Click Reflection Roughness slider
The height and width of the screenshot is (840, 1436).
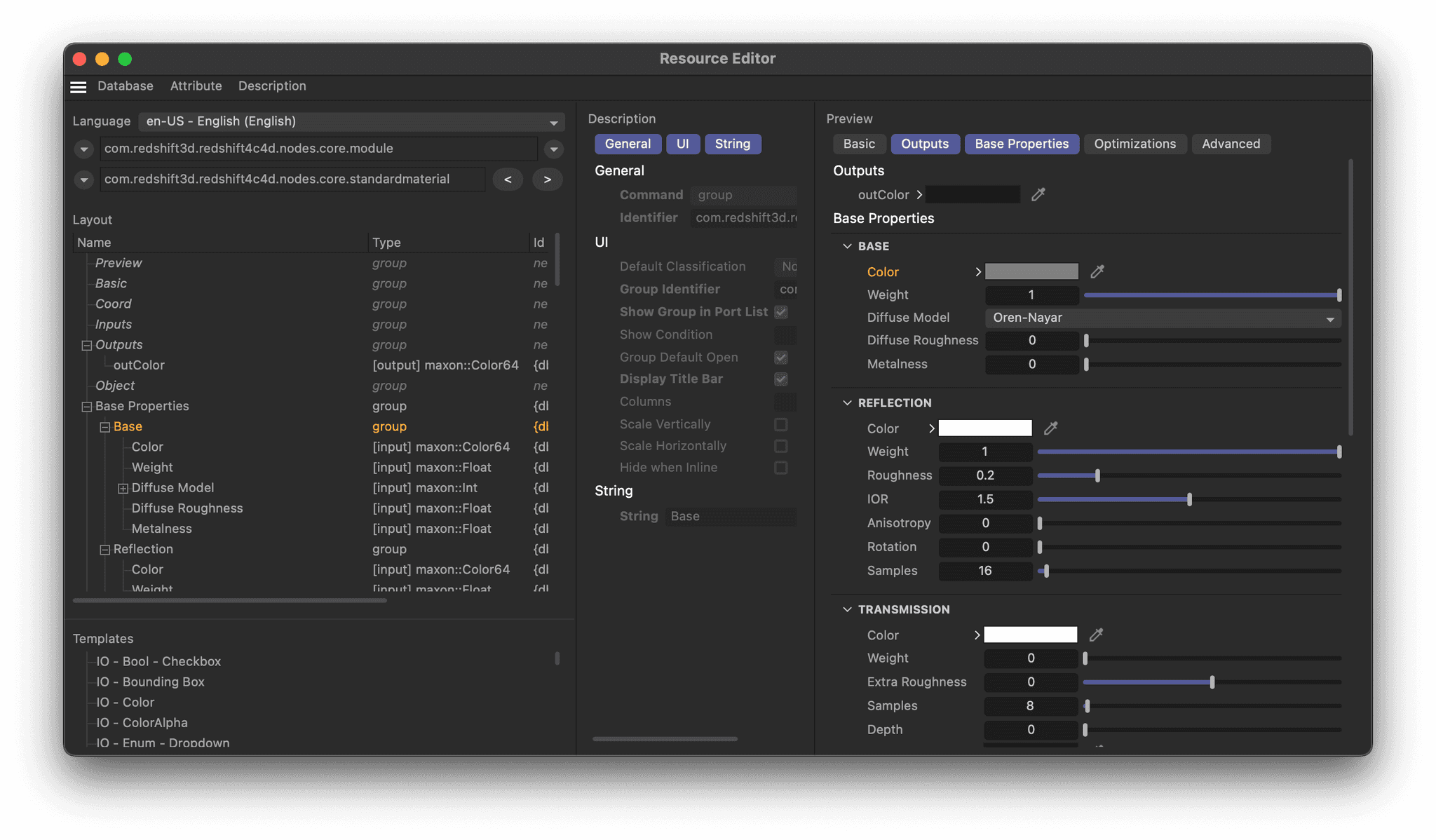point(1188,475)
